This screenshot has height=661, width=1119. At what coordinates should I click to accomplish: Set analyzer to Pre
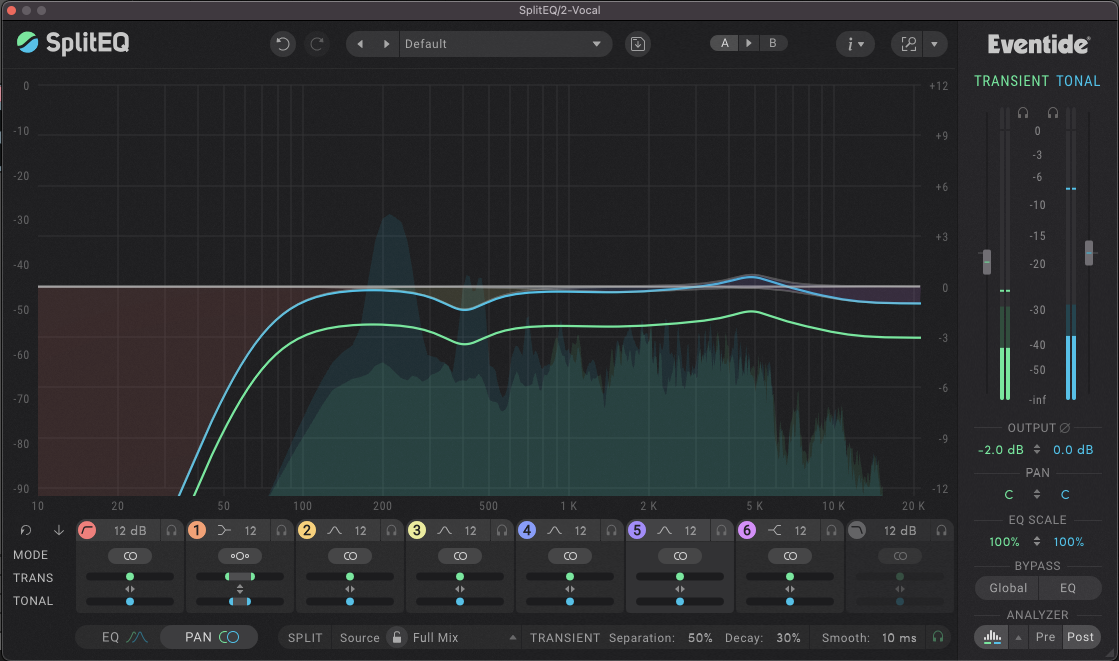[x=1045, y=637]
